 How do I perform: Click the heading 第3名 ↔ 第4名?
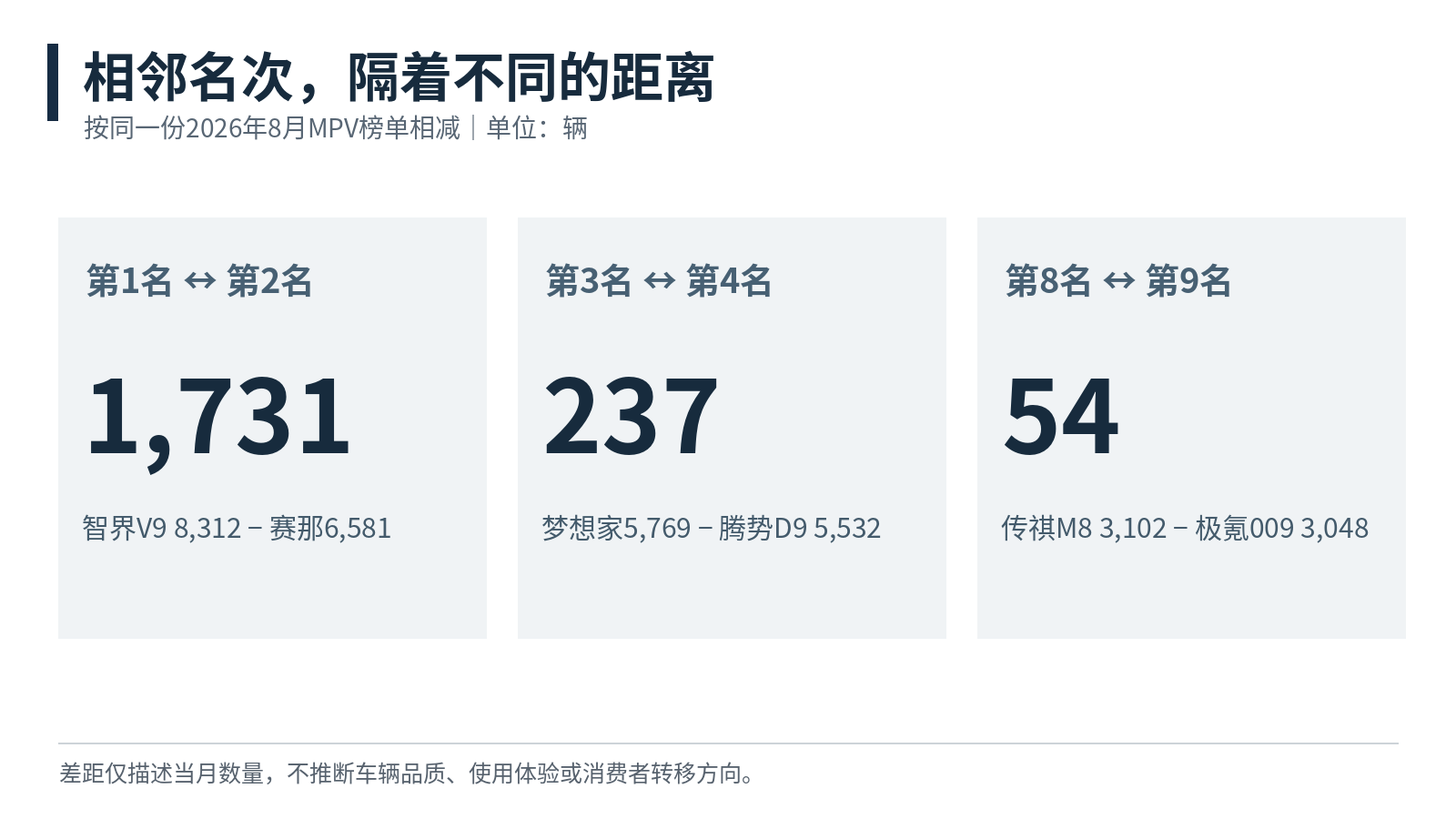659,281
